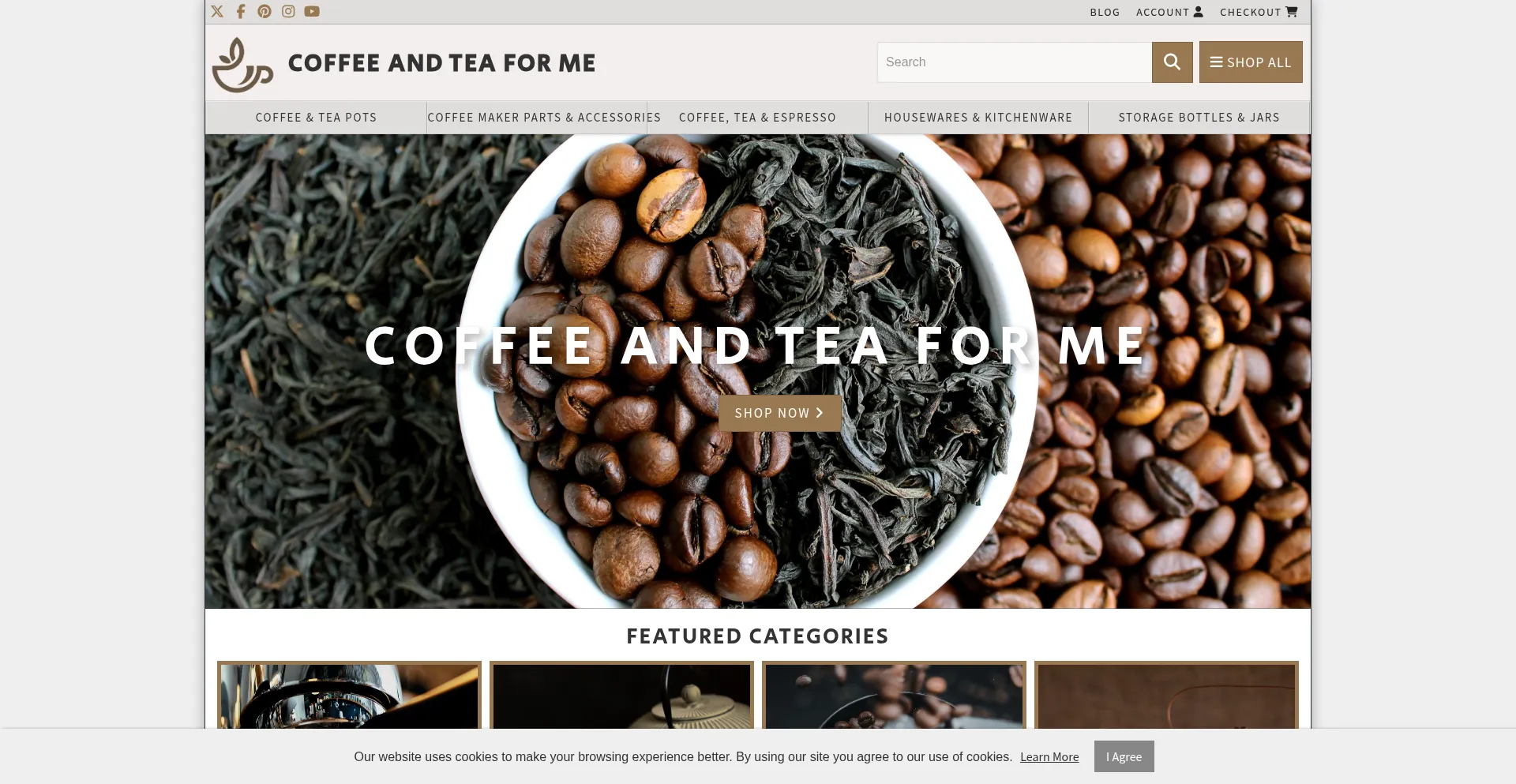Open the X (Twitter) social link

tap(217, 11)
